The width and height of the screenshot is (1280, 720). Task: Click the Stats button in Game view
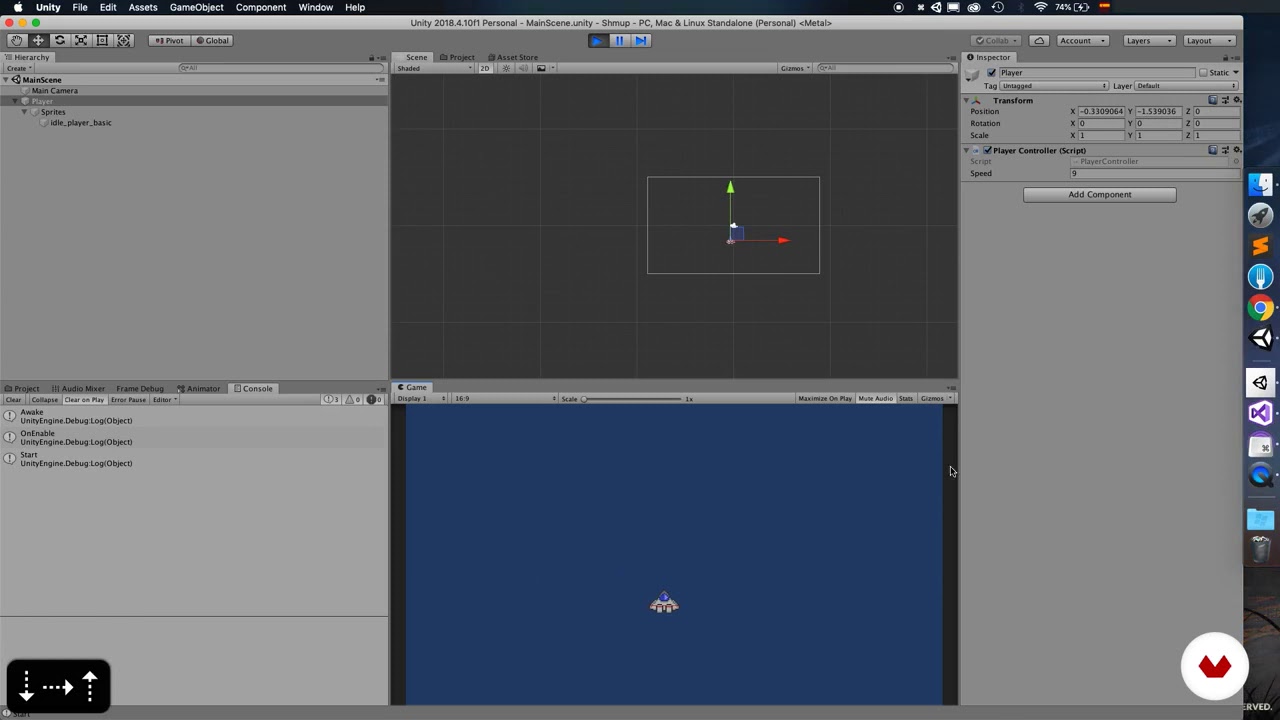[x=906, y=399]
